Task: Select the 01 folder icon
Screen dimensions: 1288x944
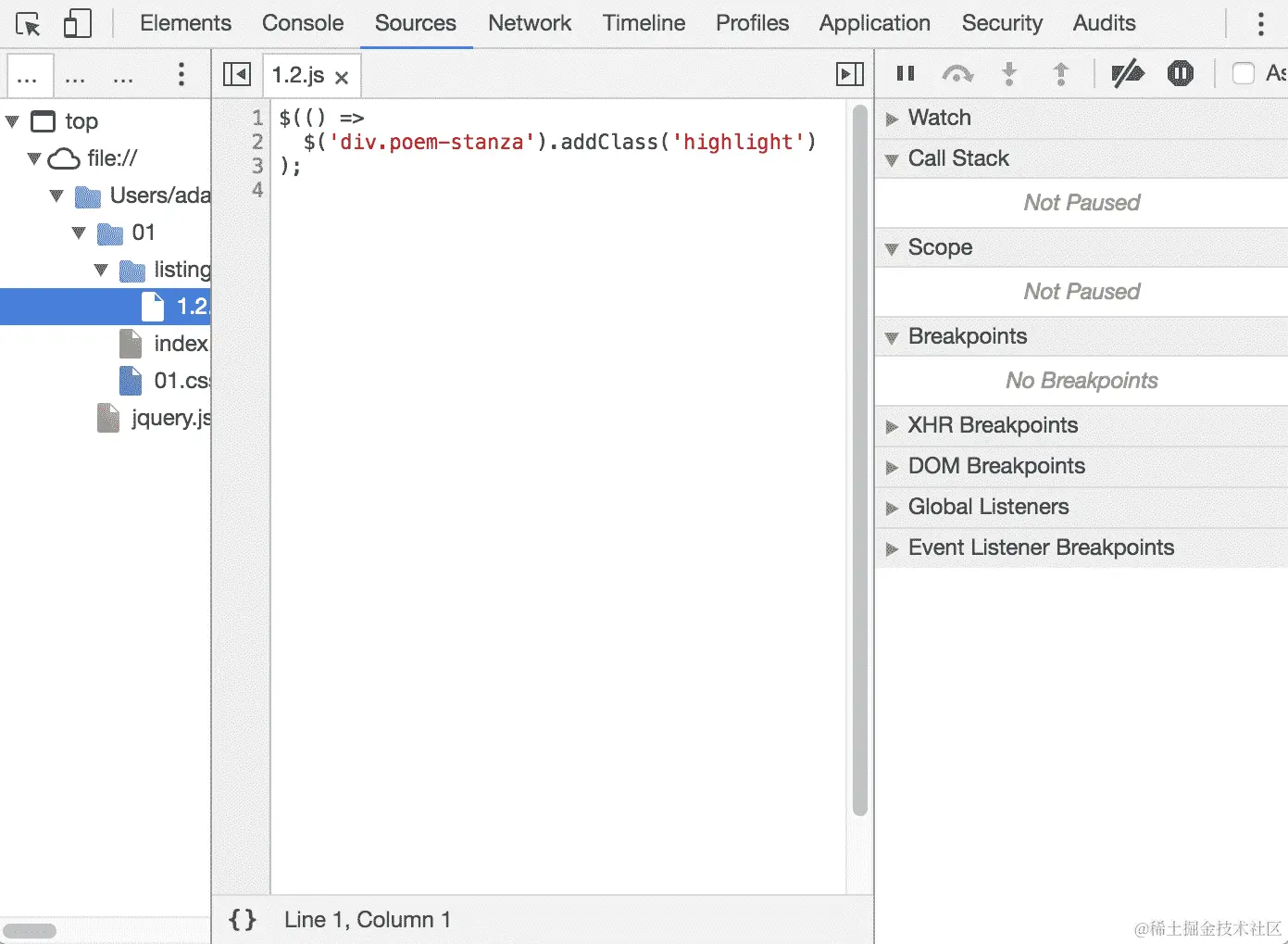Action: pyautogui.click(x=110, y=233)
